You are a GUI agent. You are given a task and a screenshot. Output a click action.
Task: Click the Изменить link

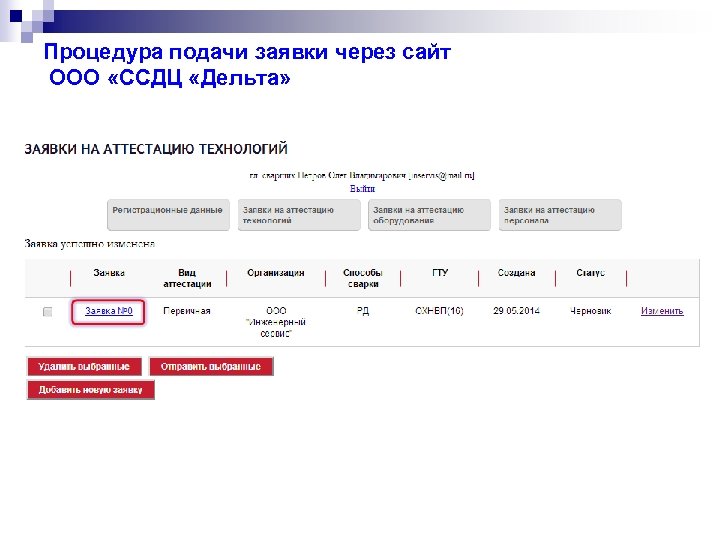coord(662,311)
